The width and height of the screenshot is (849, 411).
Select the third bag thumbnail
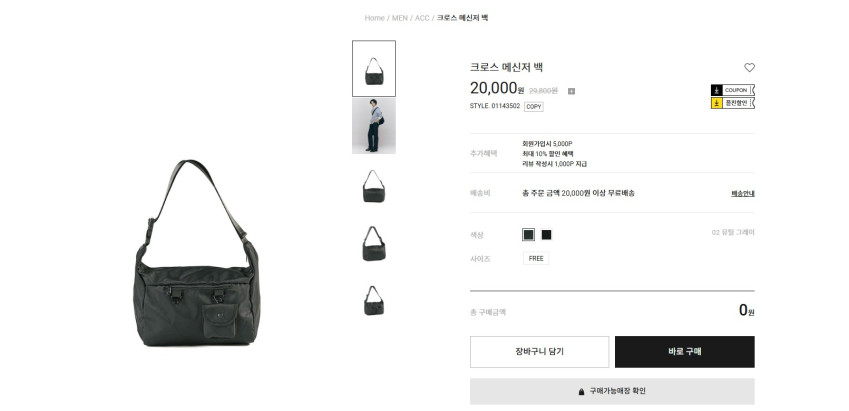[x=374, y=186]
